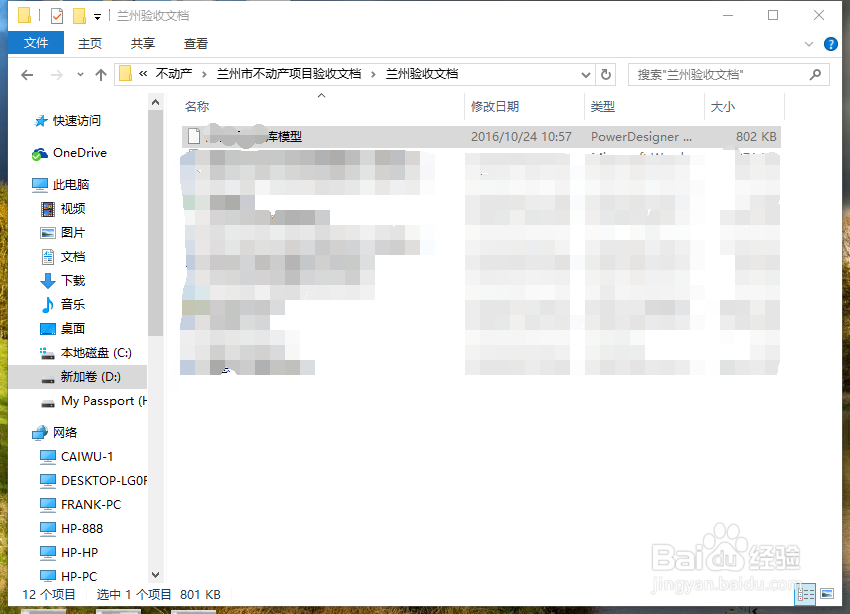Switch to the 查看 (View) ribbon tab
The image size is (850, 614).
tap(195, 43)
